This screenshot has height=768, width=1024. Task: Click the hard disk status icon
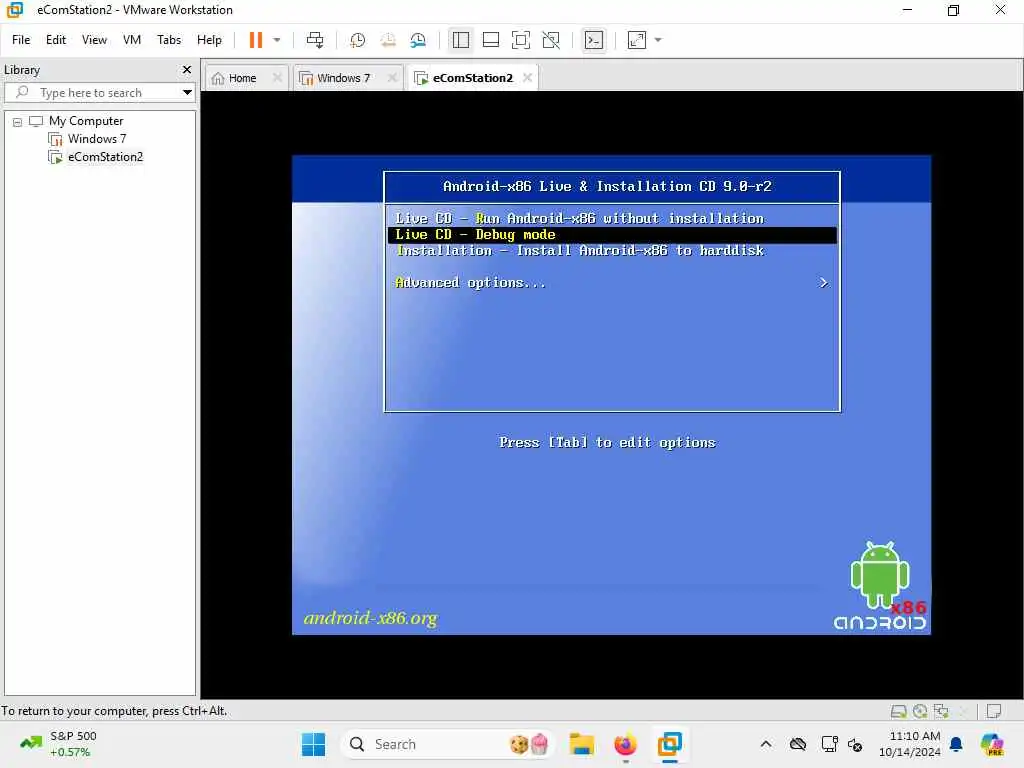(x=899, y=711)
